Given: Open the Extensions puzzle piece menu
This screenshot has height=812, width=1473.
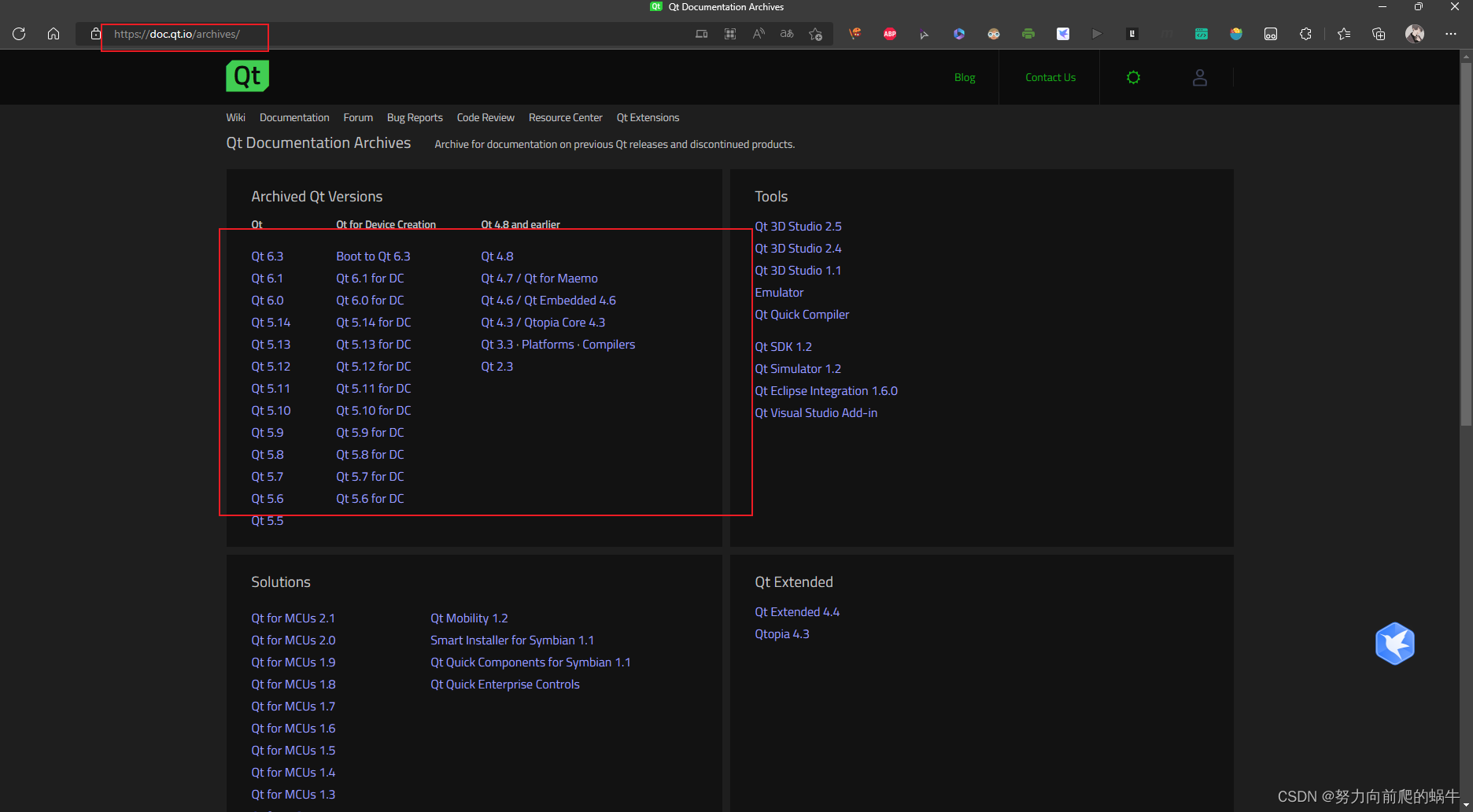Looking at the screenshot, I should (x=1305, y=34).
